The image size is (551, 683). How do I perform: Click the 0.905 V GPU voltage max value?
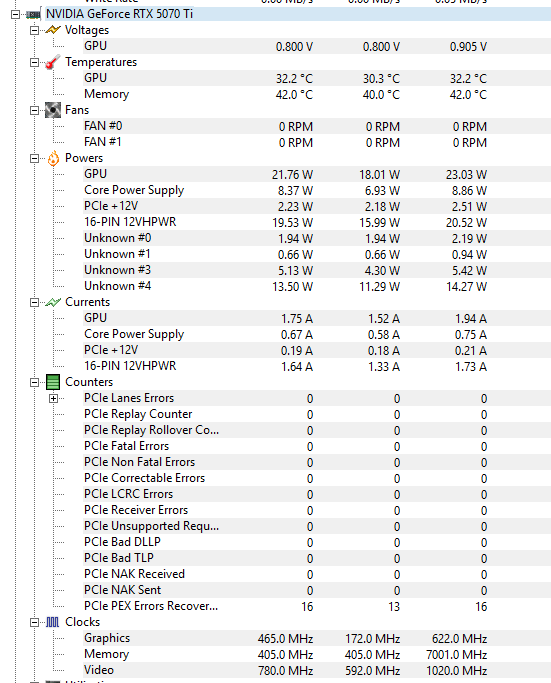point(468,47)
